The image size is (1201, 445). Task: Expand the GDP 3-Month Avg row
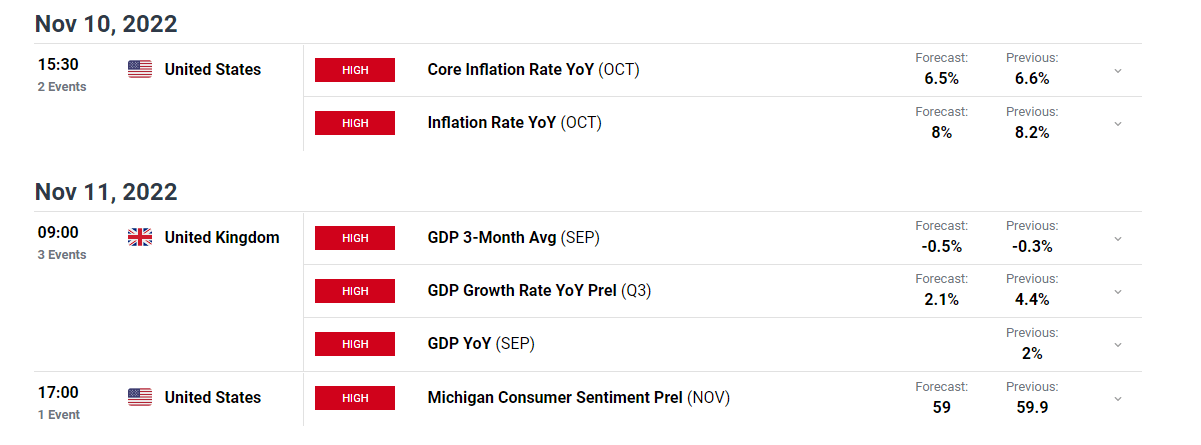coord(1118,238)
